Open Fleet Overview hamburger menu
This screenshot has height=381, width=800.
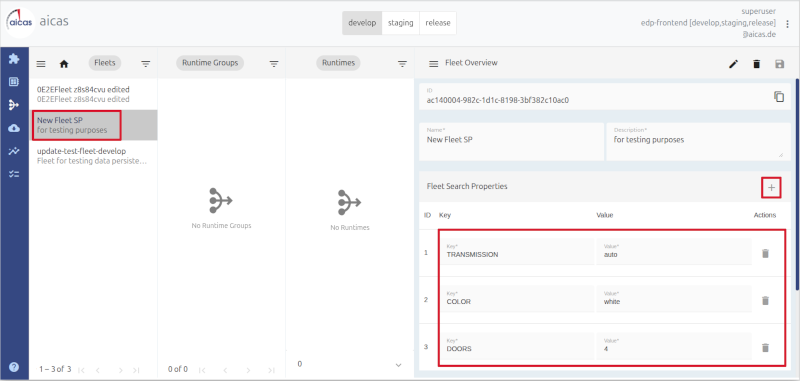point(434,64)
